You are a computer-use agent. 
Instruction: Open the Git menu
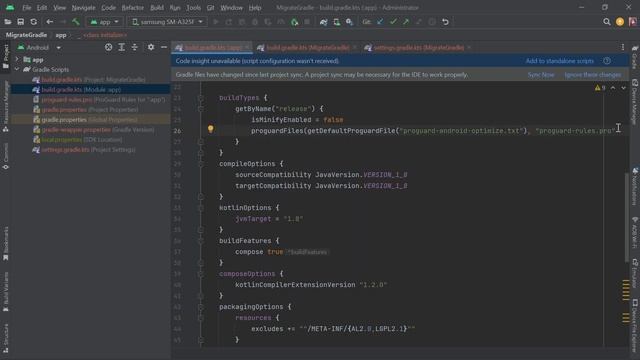coord(210,7)
